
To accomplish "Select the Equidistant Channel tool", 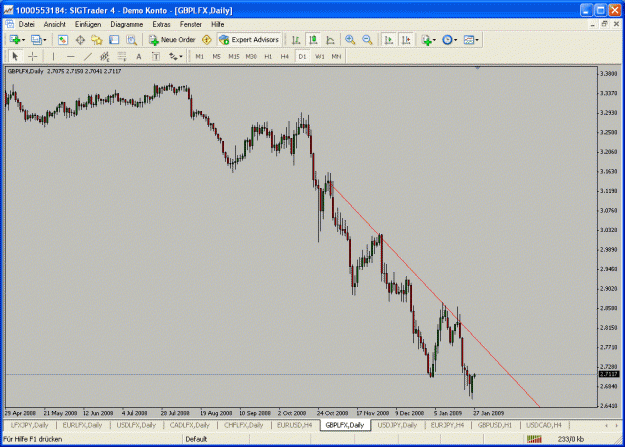I will (x=105, y=57).
